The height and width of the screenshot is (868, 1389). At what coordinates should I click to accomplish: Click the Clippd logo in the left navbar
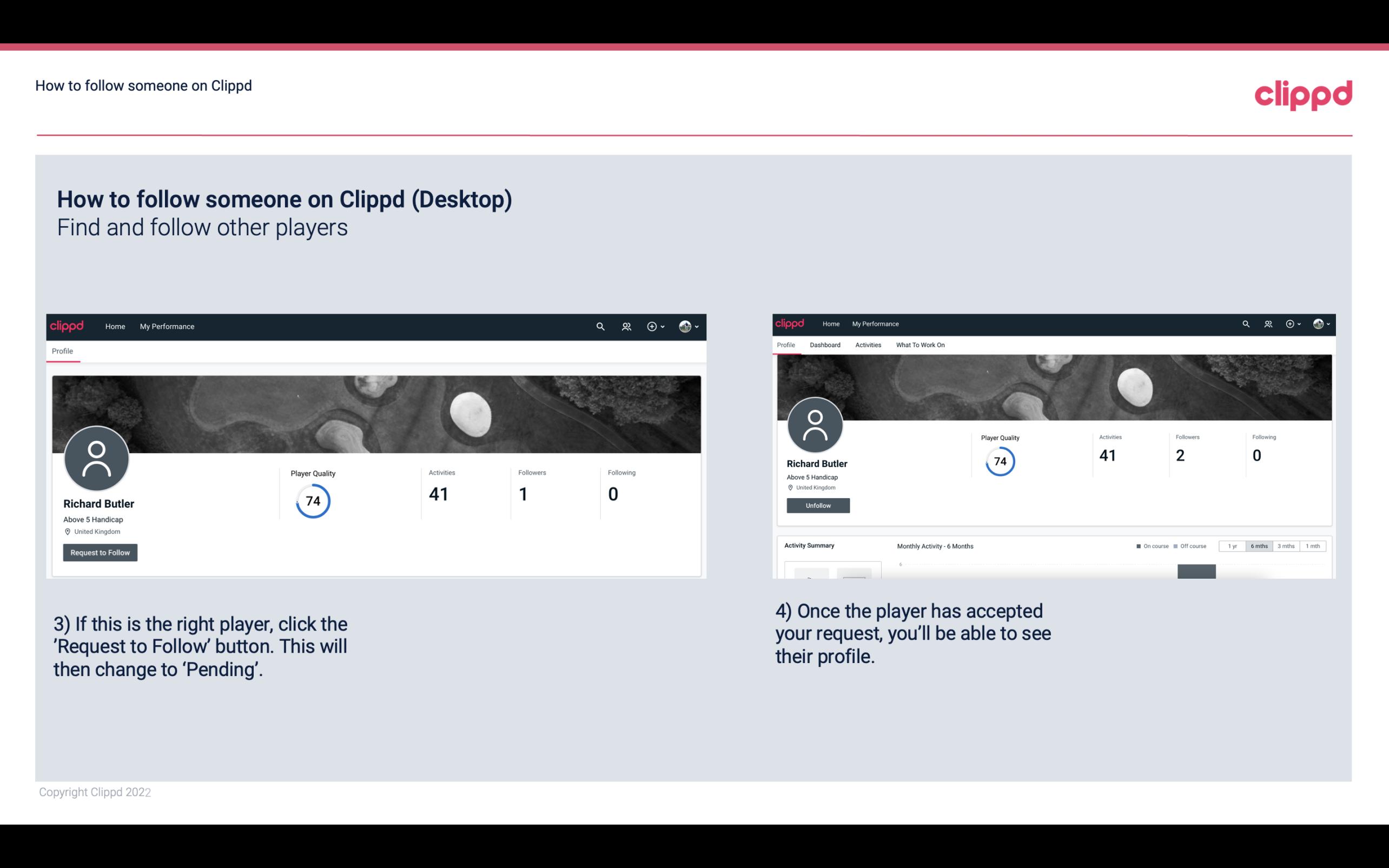(x=67, y=326)
